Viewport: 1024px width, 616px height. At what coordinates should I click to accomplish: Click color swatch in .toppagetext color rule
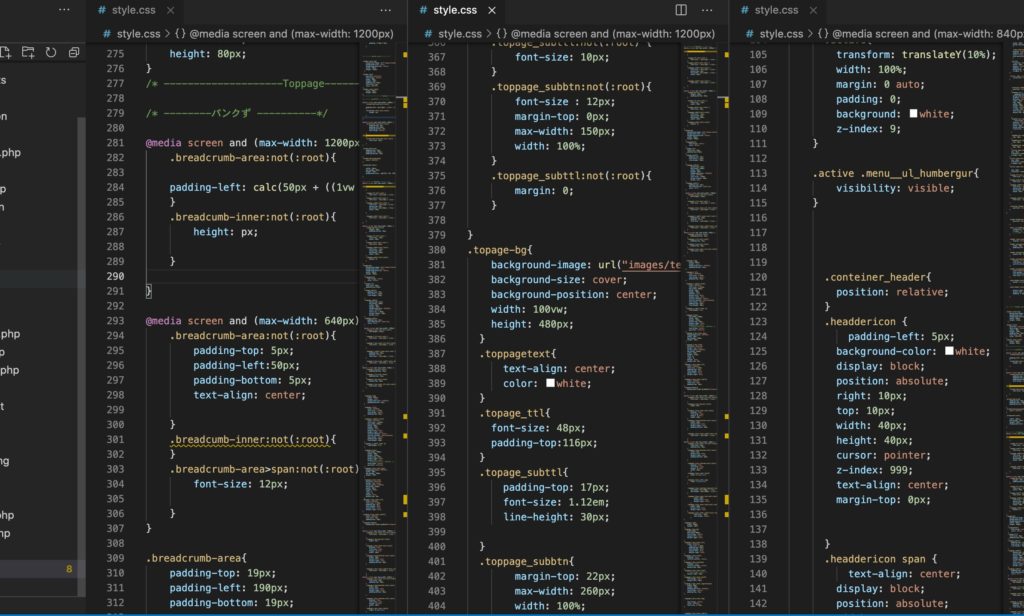[550, 383]
